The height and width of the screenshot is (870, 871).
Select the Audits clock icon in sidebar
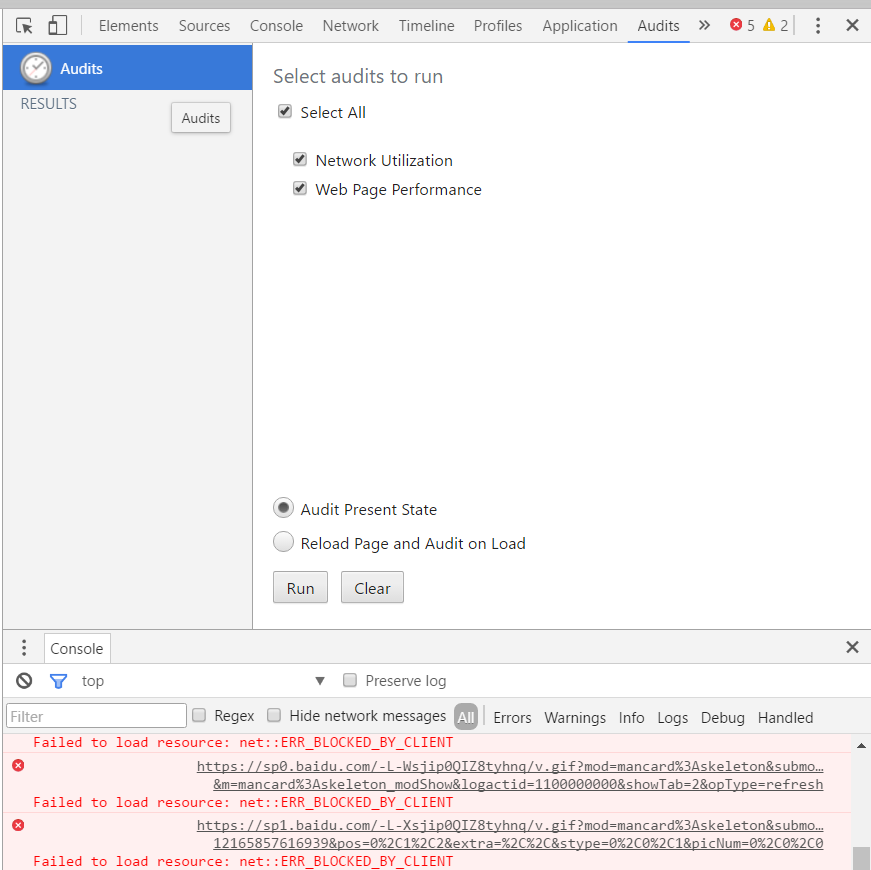(36, 68)
